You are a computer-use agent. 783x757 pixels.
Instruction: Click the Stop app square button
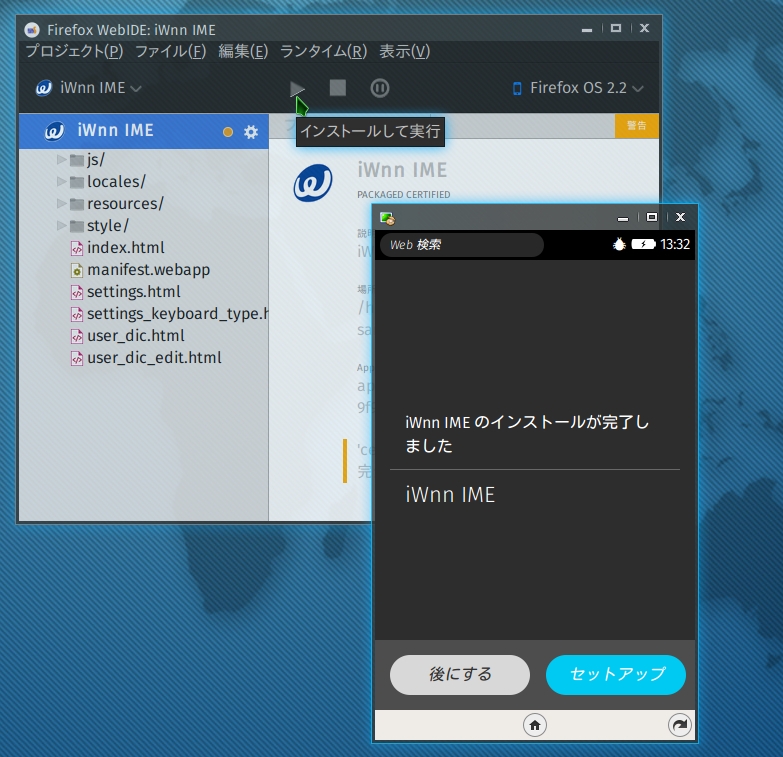(338, 88)
